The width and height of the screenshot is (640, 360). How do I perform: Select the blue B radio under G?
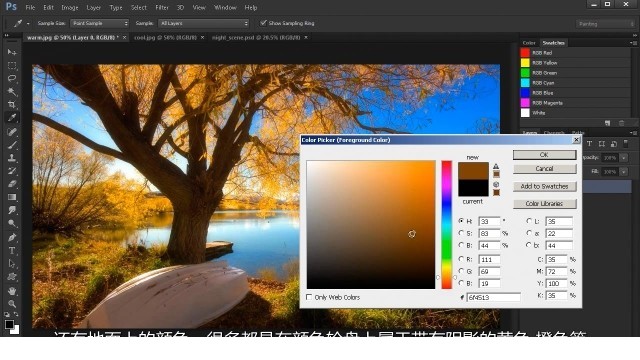[x=461, y=283]
